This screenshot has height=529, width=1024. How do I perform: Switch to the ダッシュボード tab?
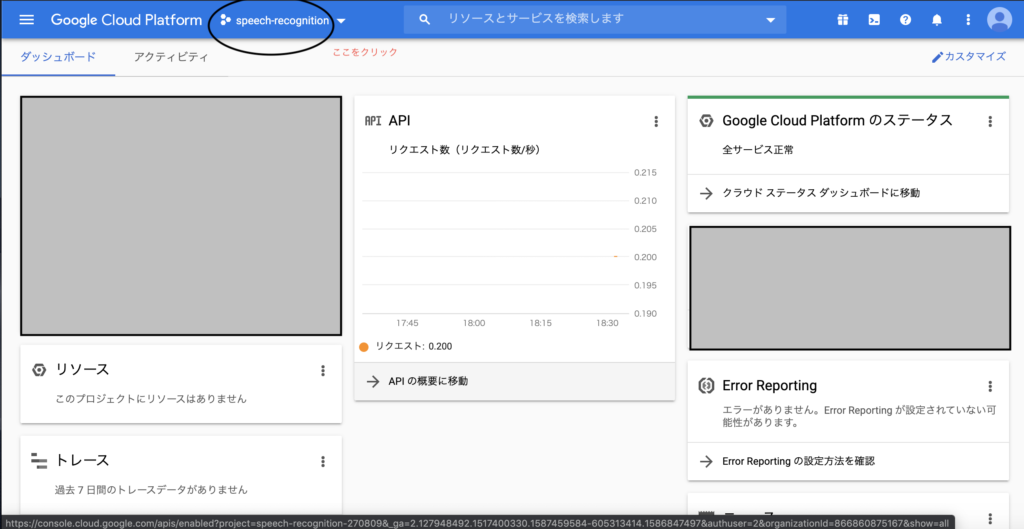[x=58, y=57]
